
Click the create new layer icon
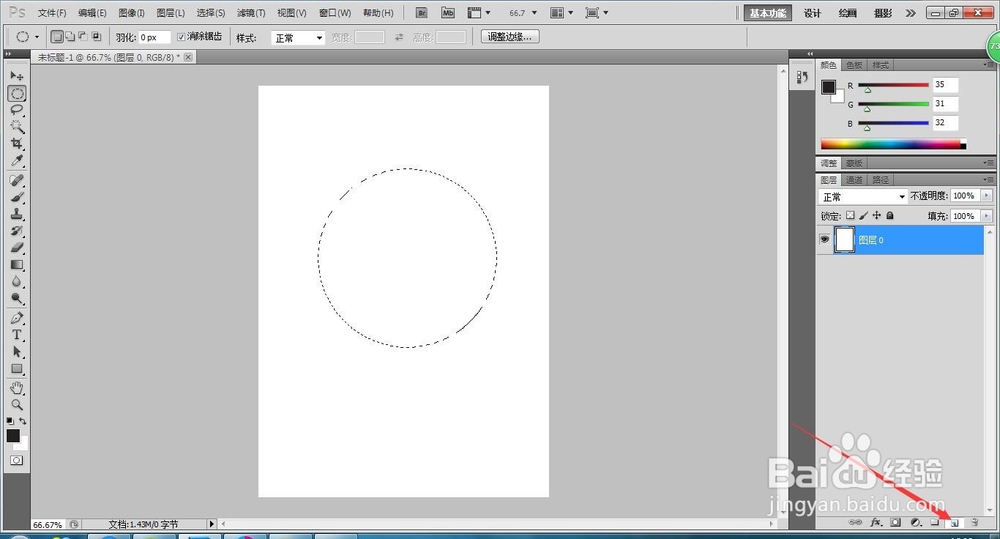(955, 522)
